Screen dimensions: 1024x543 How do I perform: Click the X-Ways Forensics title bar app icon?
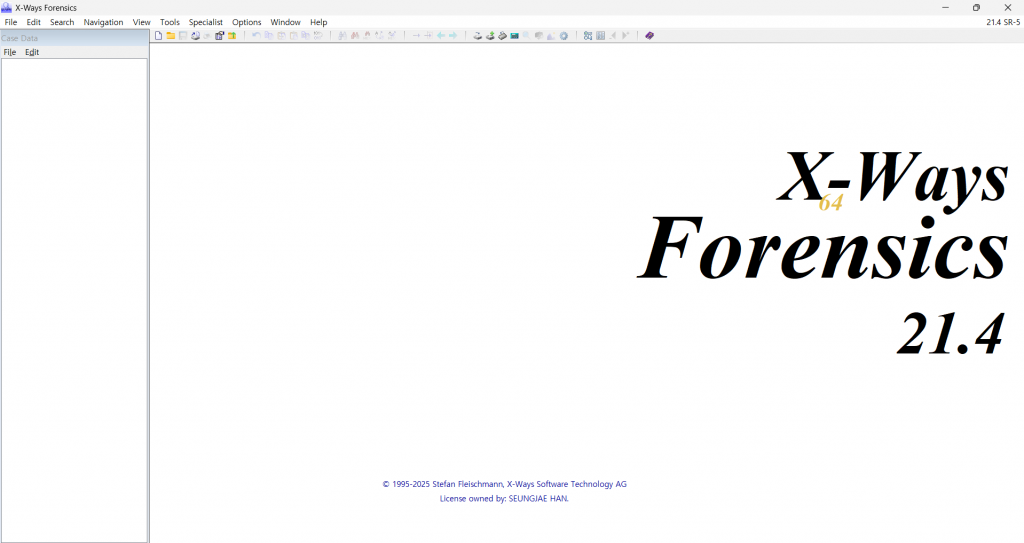click(x=7, y=7)
